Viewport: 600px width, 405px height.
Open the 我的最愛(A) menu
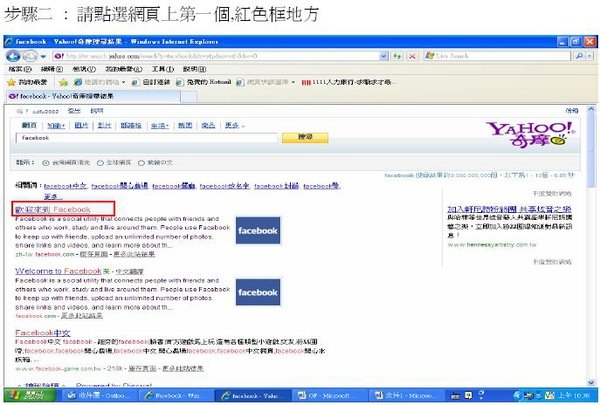coord(124,69)
